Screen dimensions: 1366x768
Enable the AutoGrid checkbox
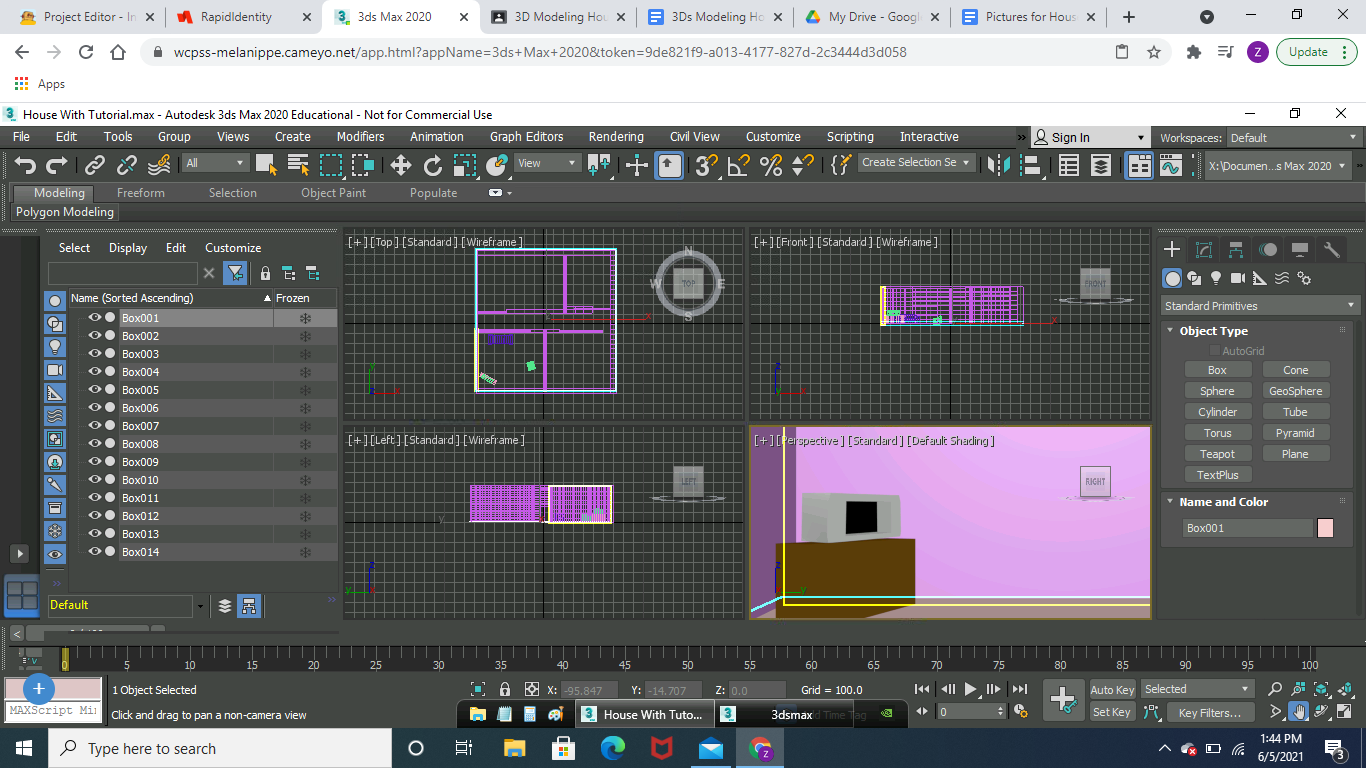point(1215,351)
